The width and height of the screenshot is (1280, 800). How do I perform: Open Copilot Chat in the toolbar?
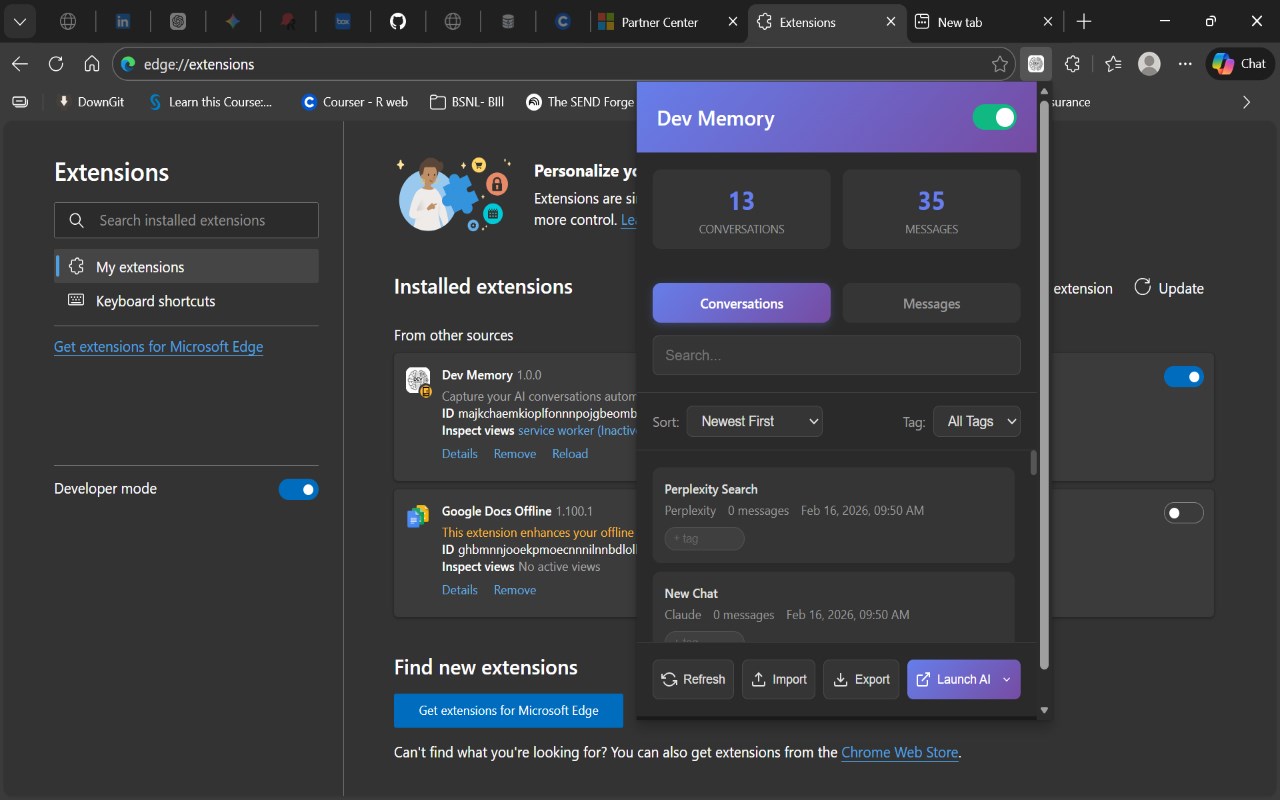click(x=1240, y=64)
